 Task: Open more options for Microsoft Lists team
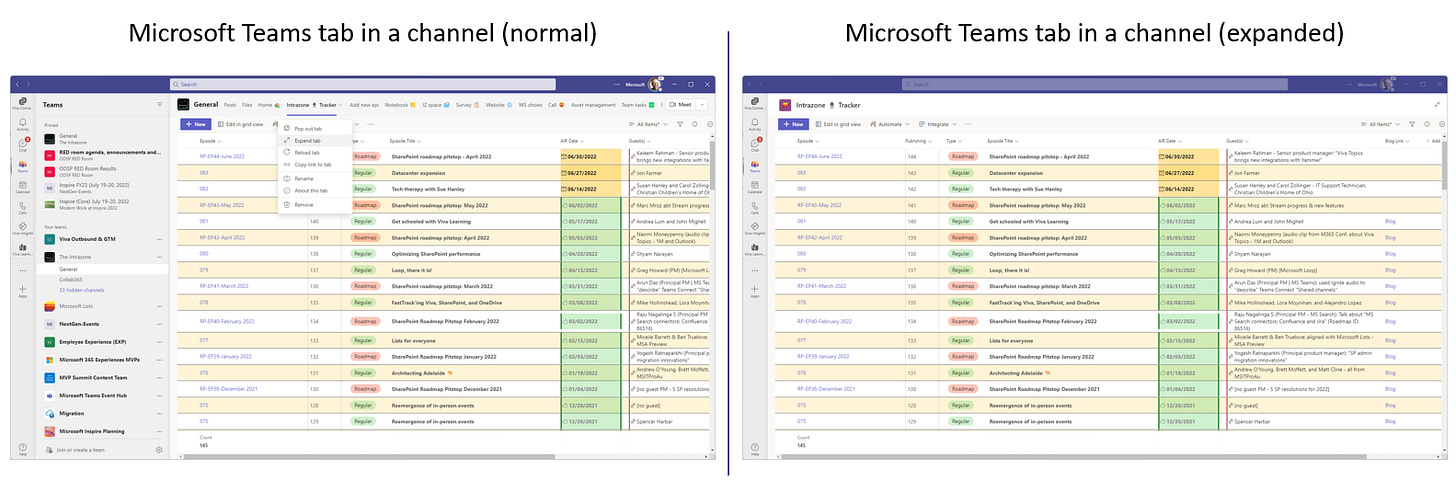pyautogui.click(x=159, y=306)
